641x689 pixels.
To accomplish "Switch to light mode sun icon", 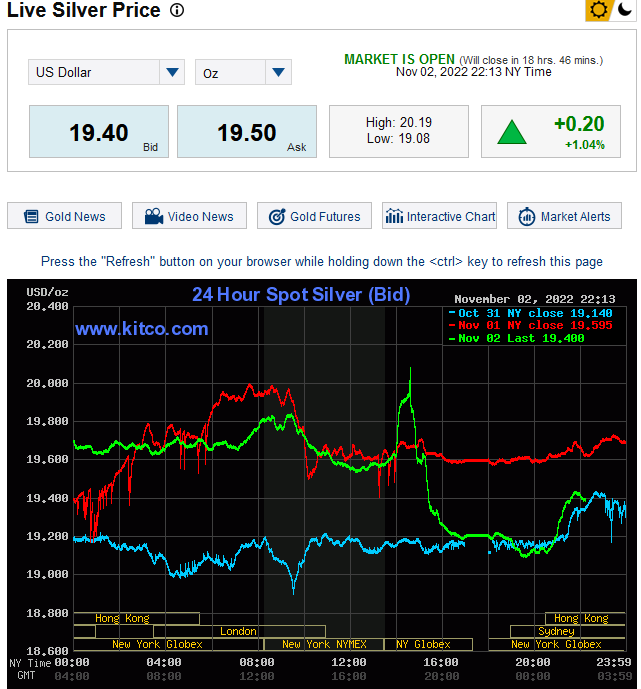I will coord(598,10).
